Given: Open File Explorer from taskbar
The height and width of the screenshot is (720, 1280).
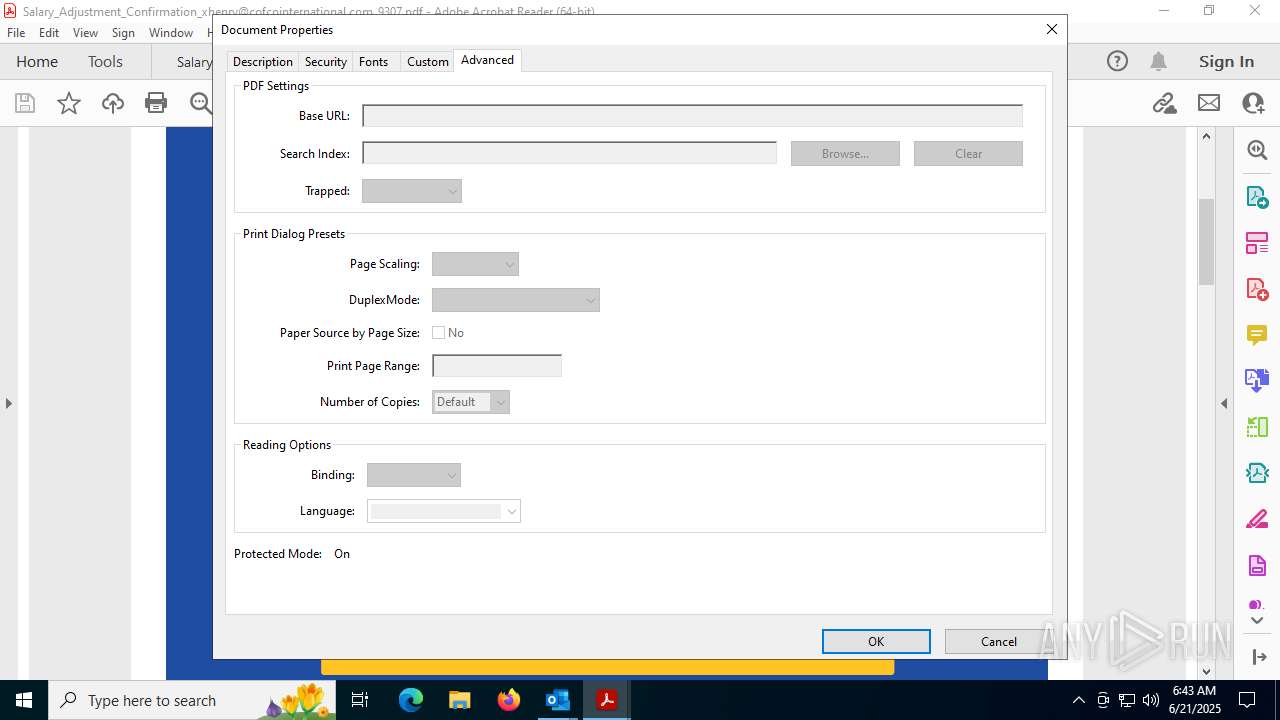Looking at the screenshot, I should (460, 700).
